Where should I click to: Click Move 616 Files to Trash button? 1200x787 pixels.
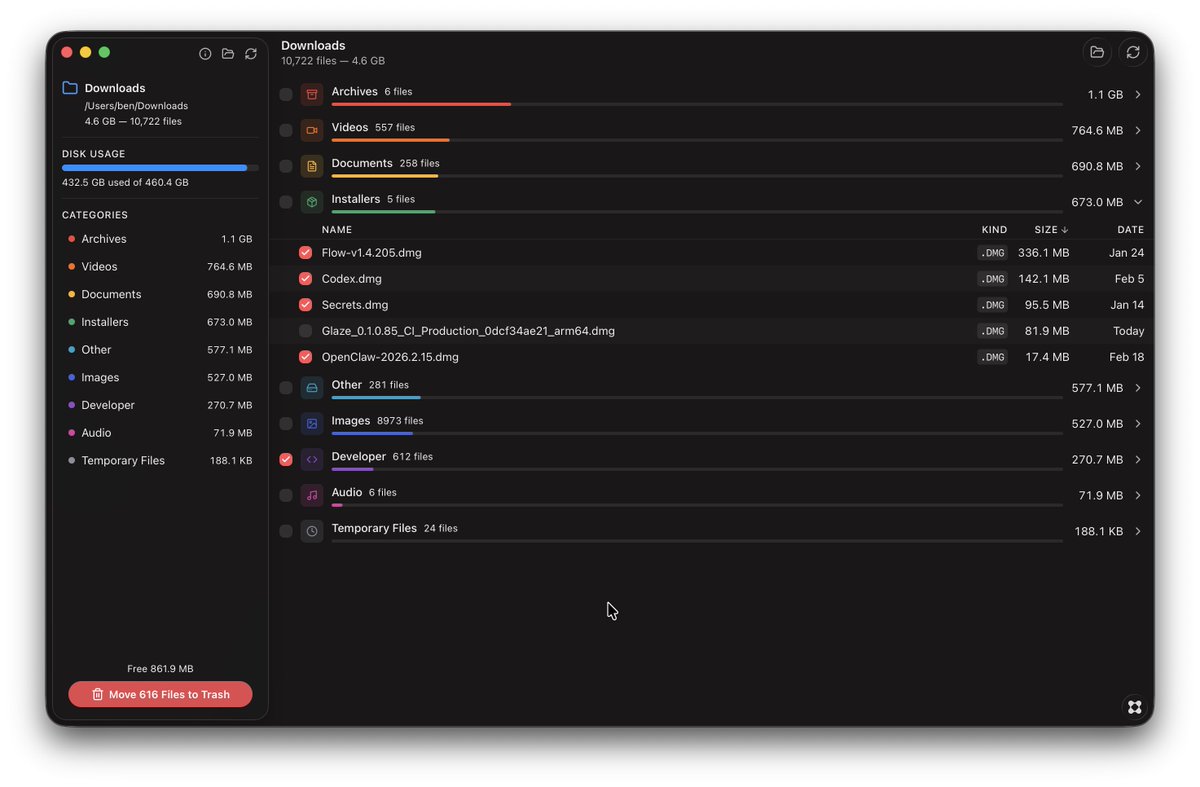[x=160, y=694]
